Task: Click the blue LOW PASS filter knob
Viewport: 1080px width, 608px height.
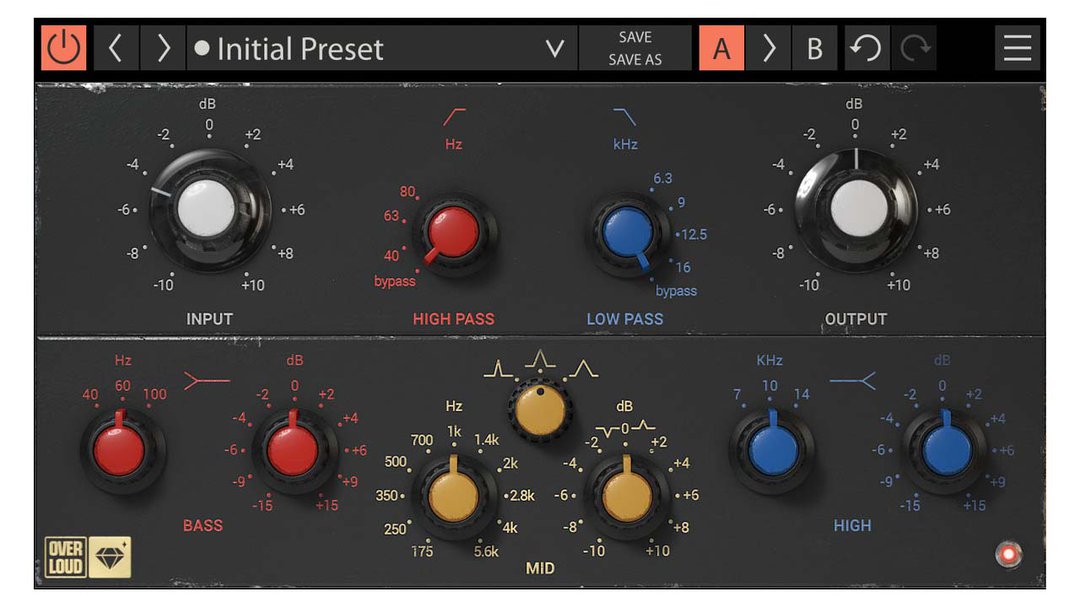Action: click(627, 233)
